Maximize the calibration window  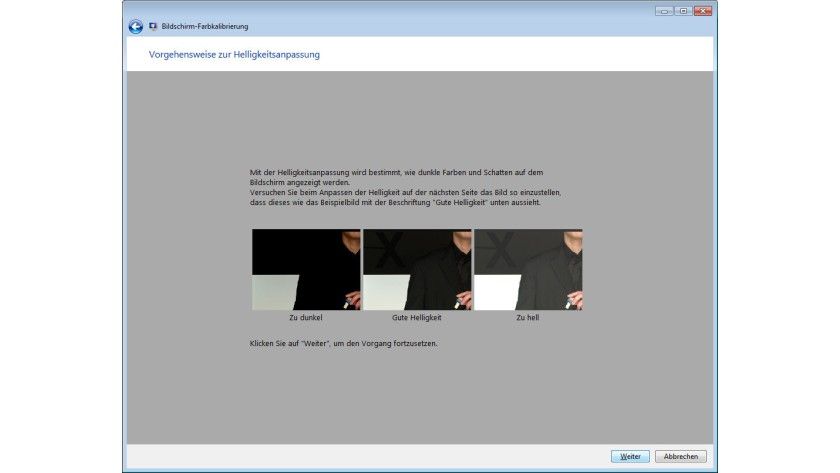[x=684, y=11]
